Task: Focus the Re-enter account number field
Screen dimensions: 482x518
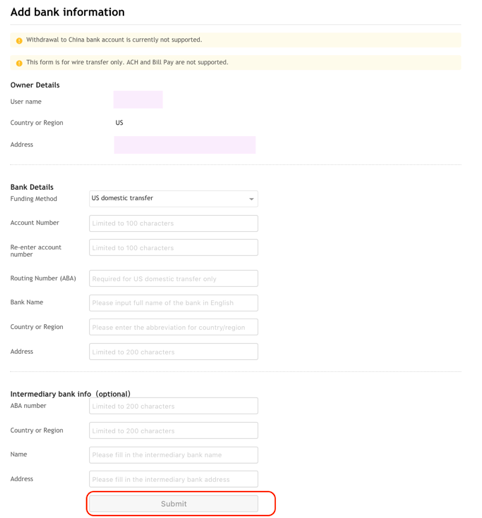Action: click(x=173, y=248)
